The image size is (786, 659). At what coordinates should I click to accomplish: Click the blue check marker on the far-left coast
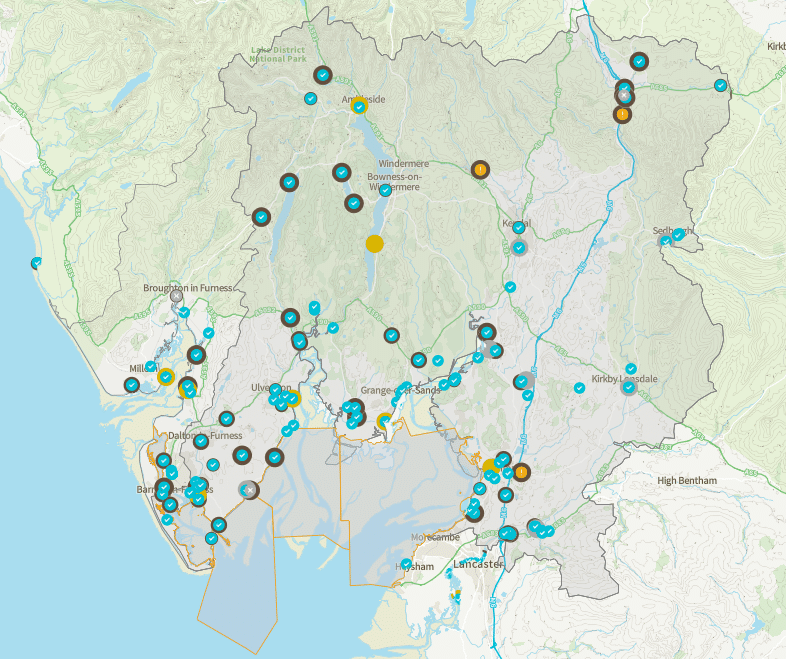tap(36, 263)
